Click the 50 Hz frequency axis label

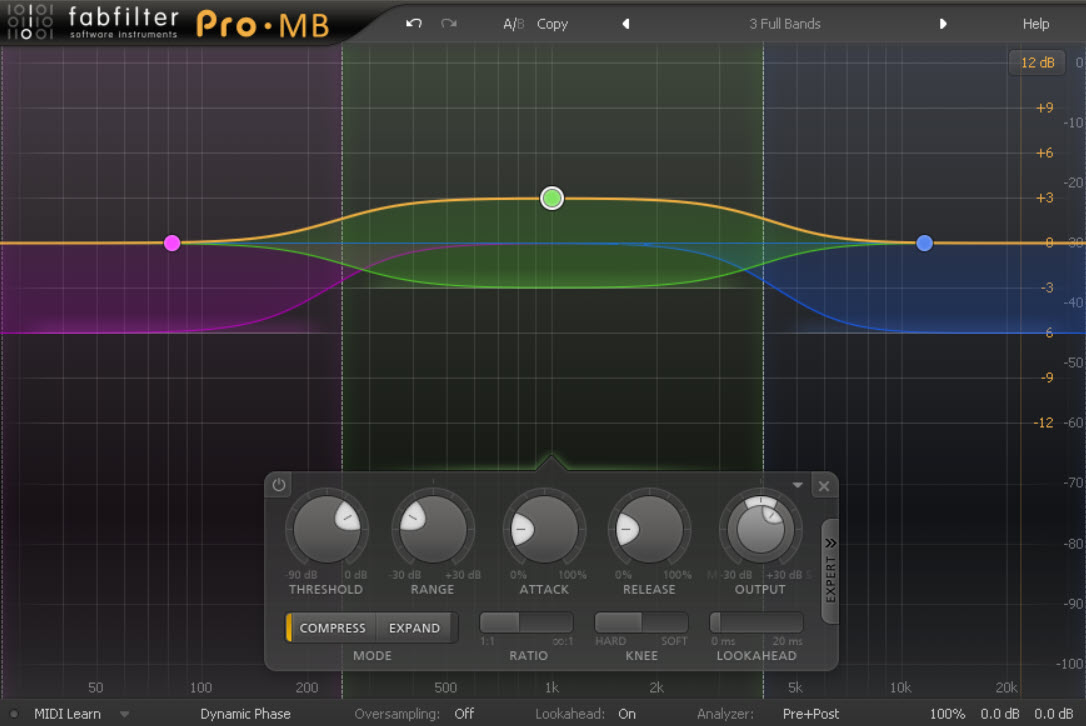tap(96, 687)
